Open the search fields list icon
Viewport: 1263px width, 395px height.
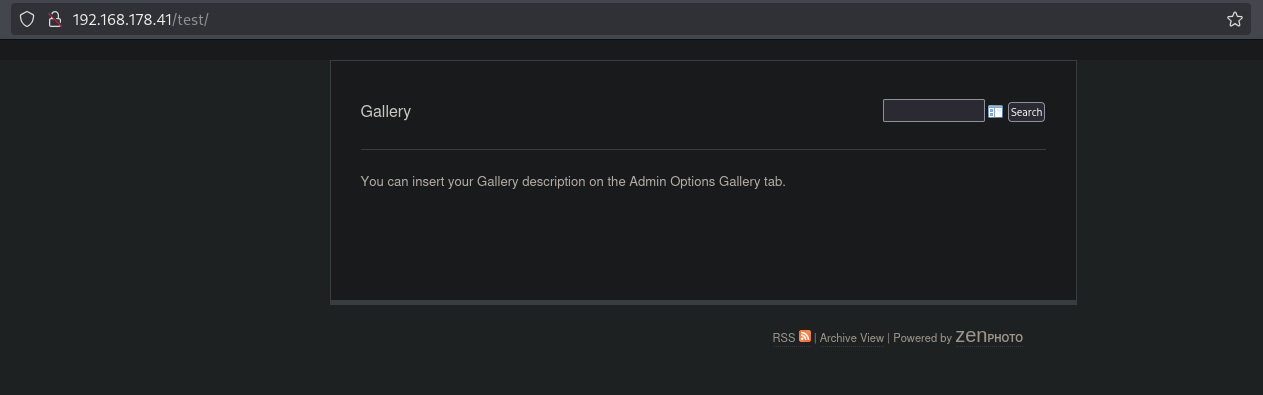tap(995, 112)
